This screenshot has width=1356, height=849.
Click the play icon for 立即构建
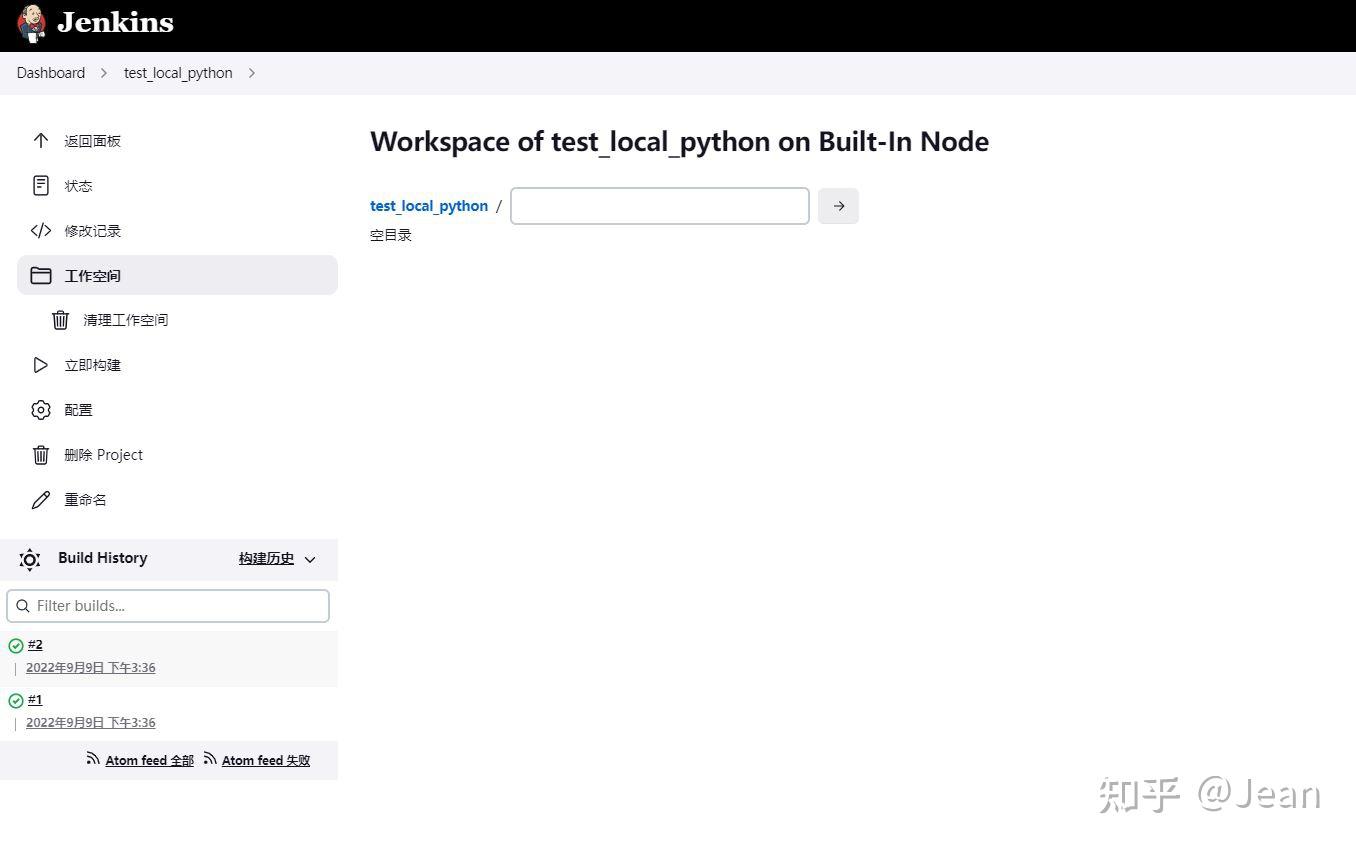pyautogui.click(x=41, y=365)
